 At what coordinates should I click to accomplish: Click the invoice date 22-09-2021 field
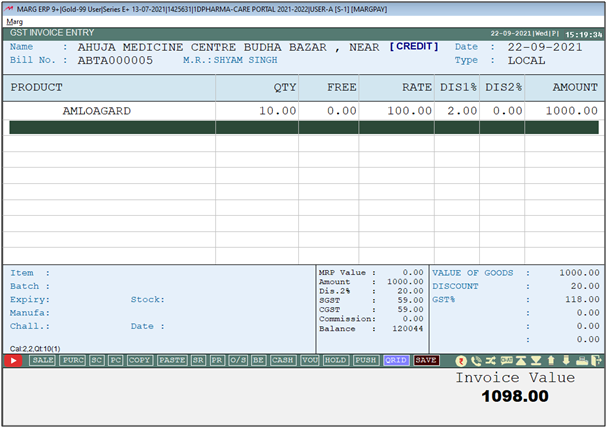(545, 47)
